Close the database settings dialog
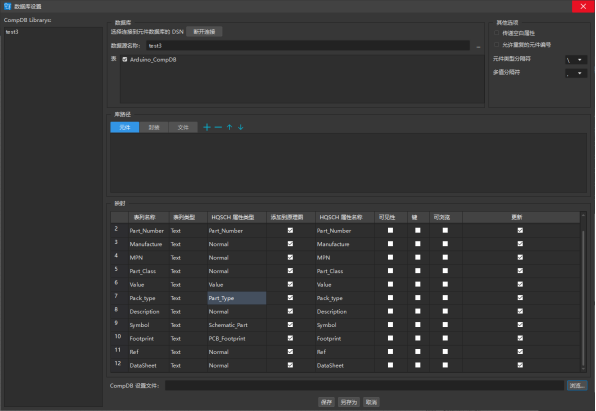Screen dimensions: 596x411 583,6
